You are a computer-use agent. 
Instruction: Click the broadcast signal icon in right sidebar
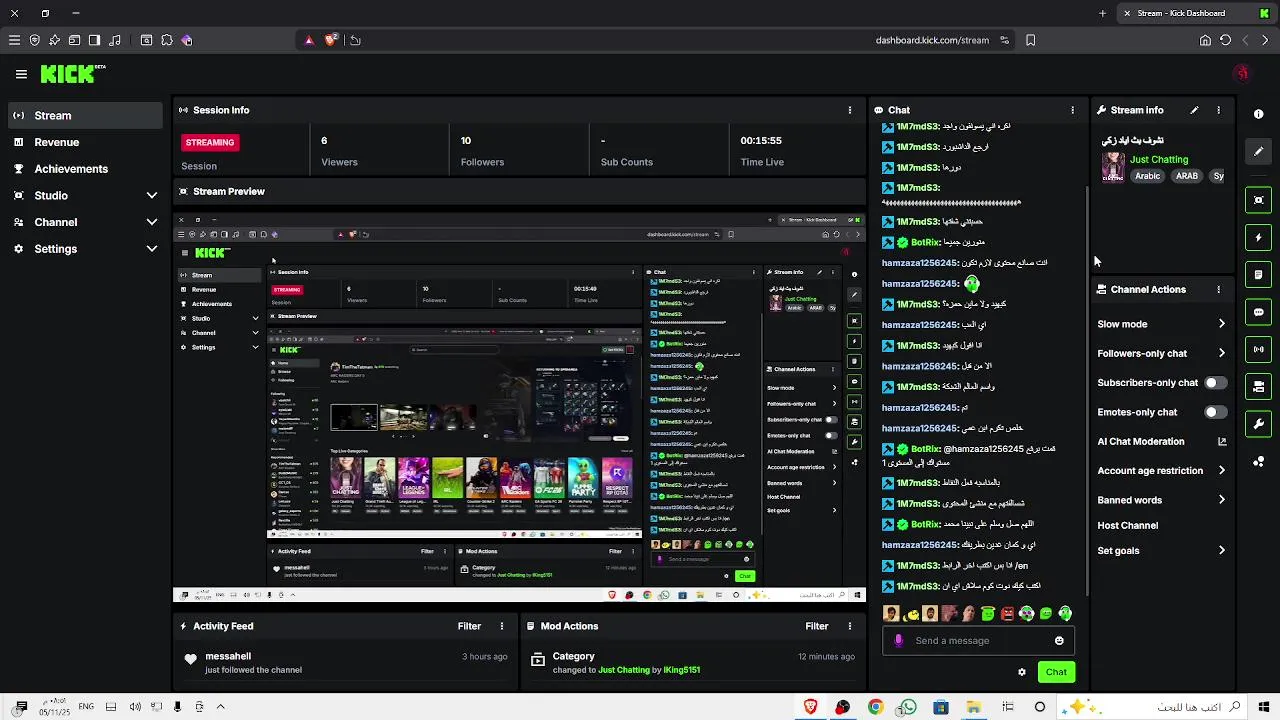[x=1259, y=349]
